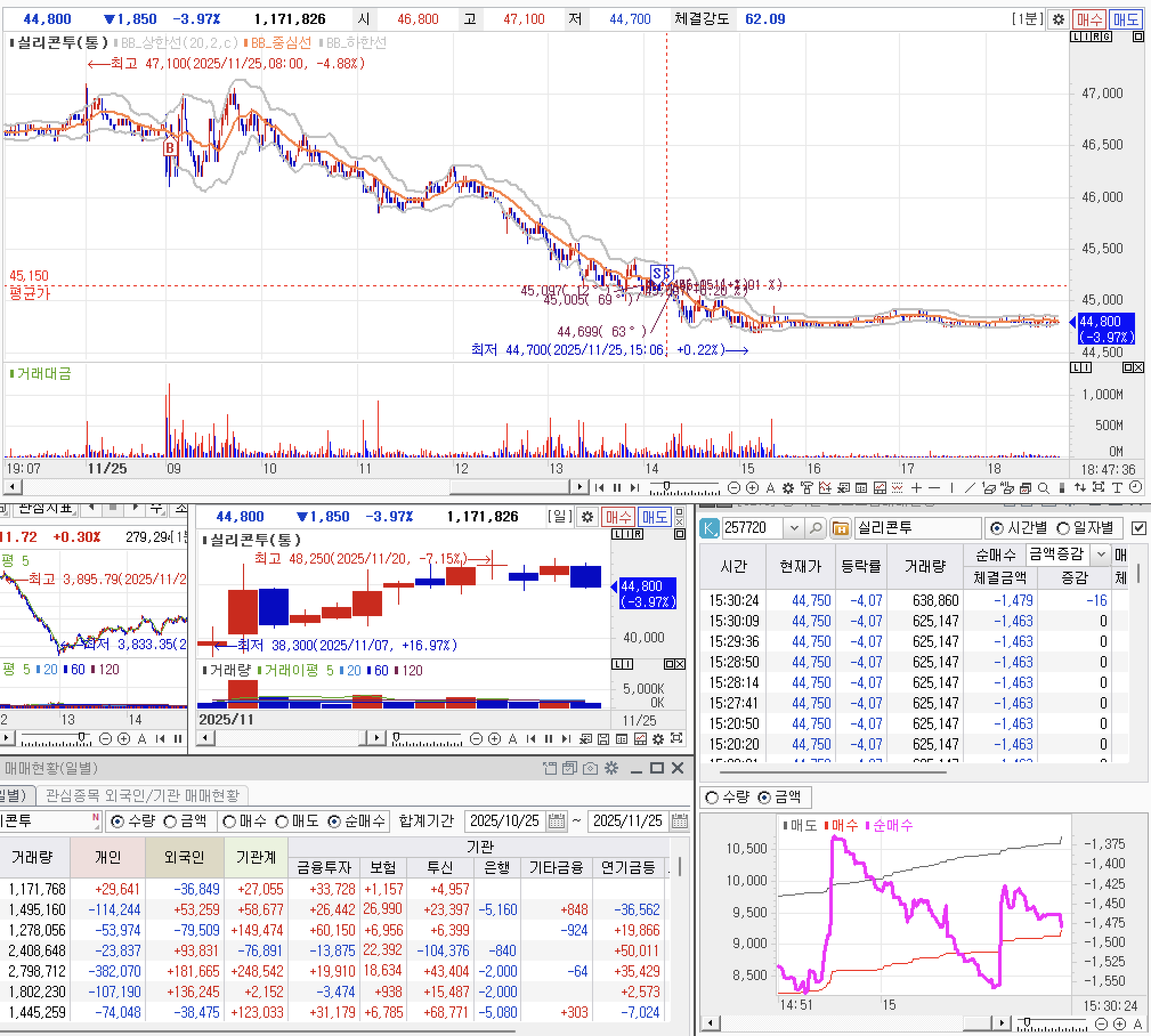
Task: Pause chart playback in main chart toolbar
Action: (617, 488)
